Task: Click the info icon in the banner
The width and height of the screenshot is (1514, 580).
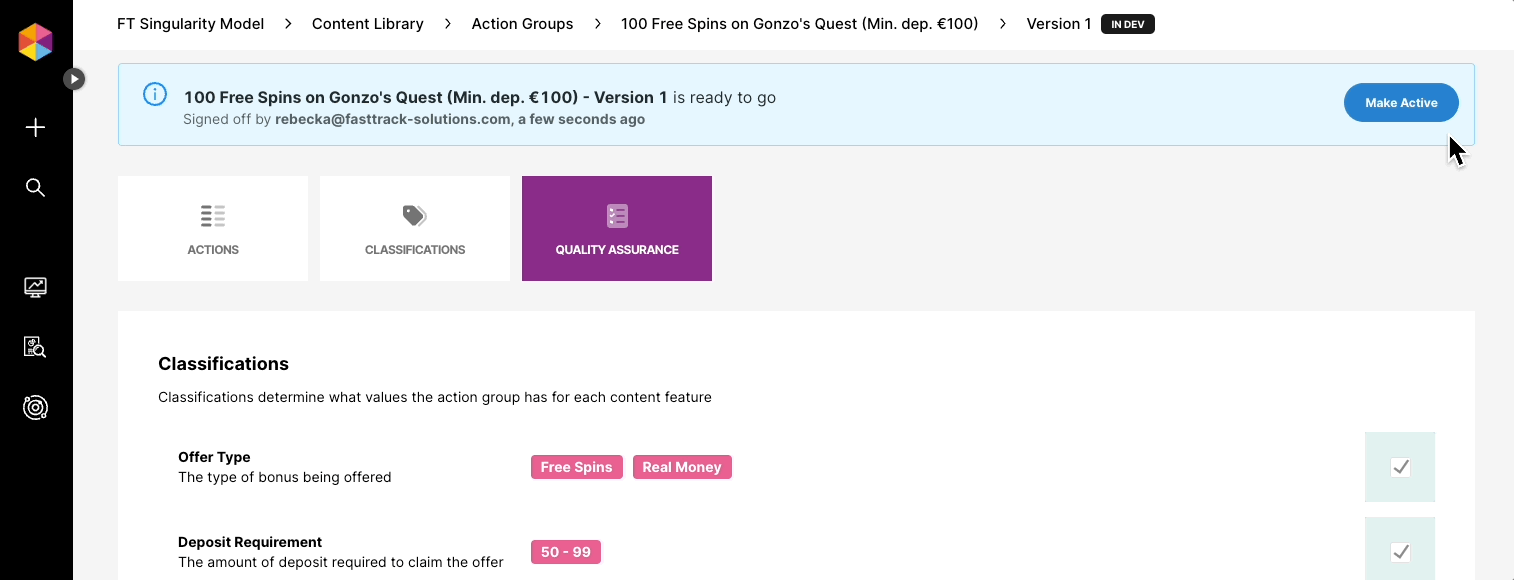Action: (155, 95)
